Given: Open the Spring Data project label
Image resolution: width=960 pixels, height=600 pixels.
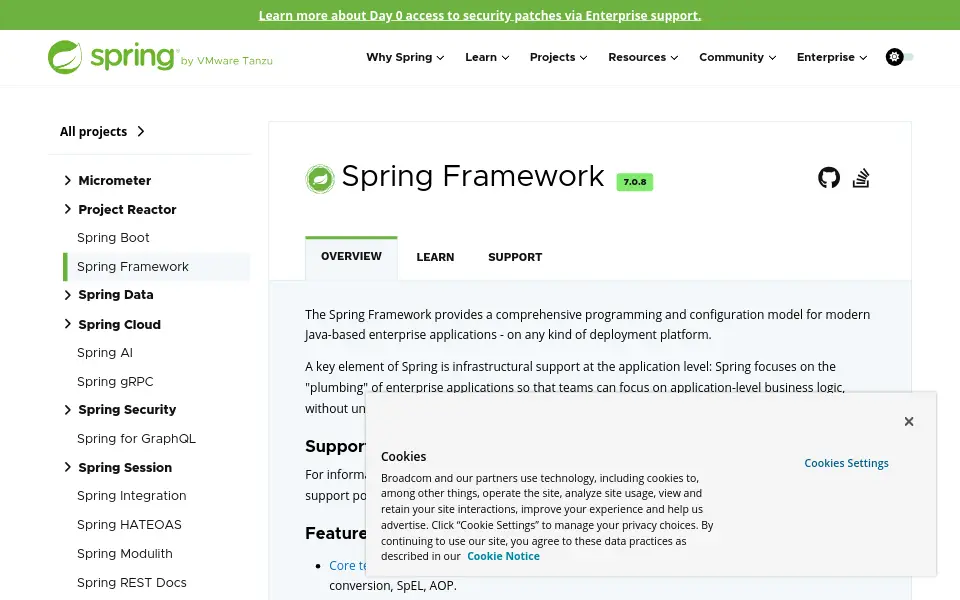Looking at the screenshot, I should click(116, 294).
